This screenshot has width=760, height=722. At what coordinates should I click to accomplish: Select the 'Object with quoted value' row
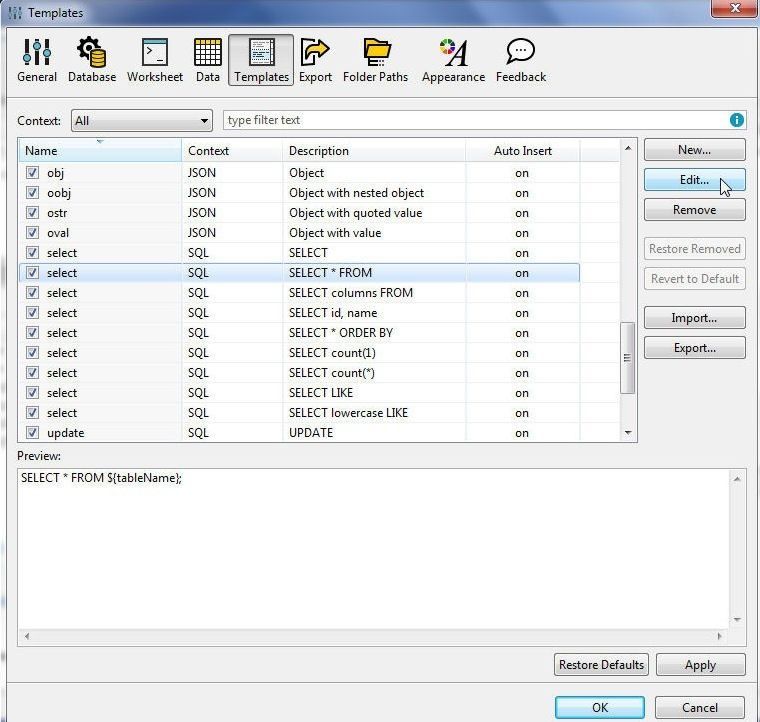click(x=299, y=213)
